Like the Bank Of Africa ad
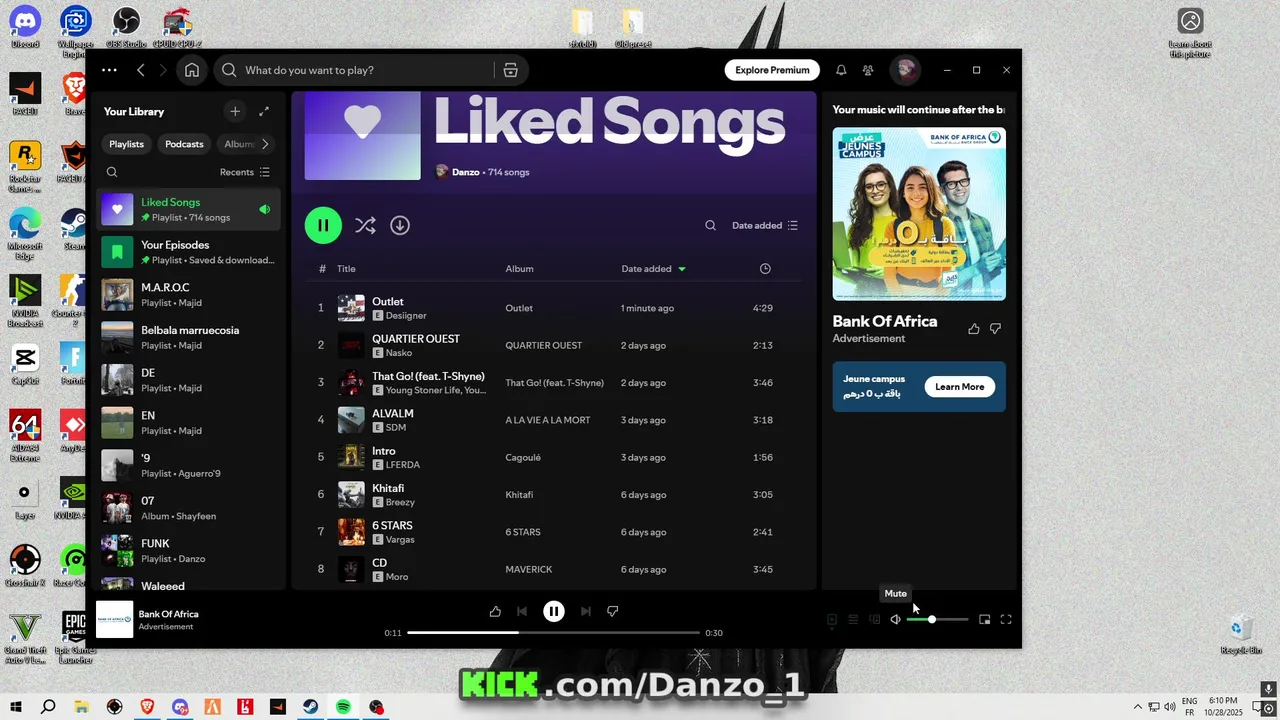This screenshot has height=720, width=1280. click(x=974, y=329)
